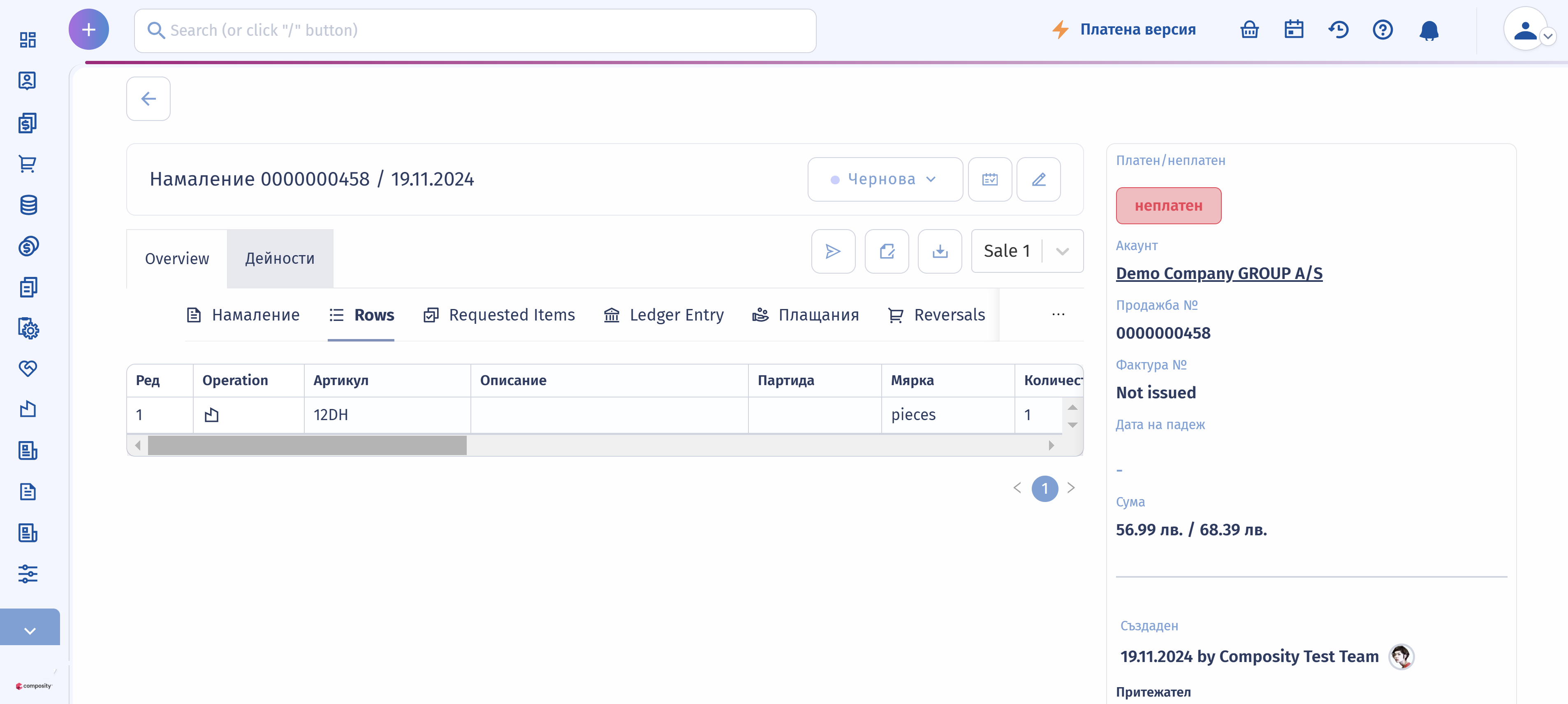1568x704 pixels.
Task: Click the Партида column header
Action: tap(815, 381)
